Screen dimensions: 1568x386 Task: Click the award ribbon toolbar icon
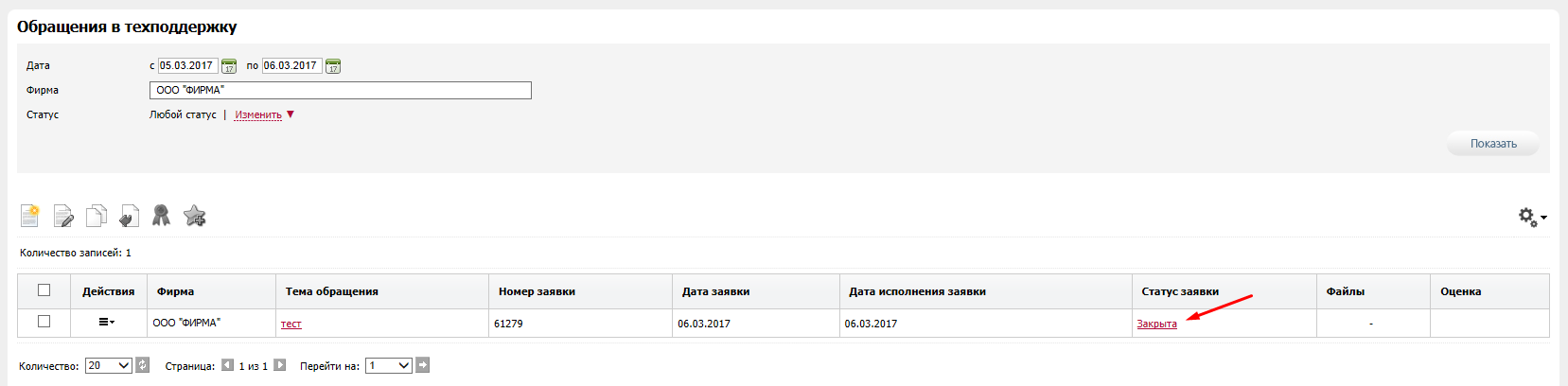point(161,217)
